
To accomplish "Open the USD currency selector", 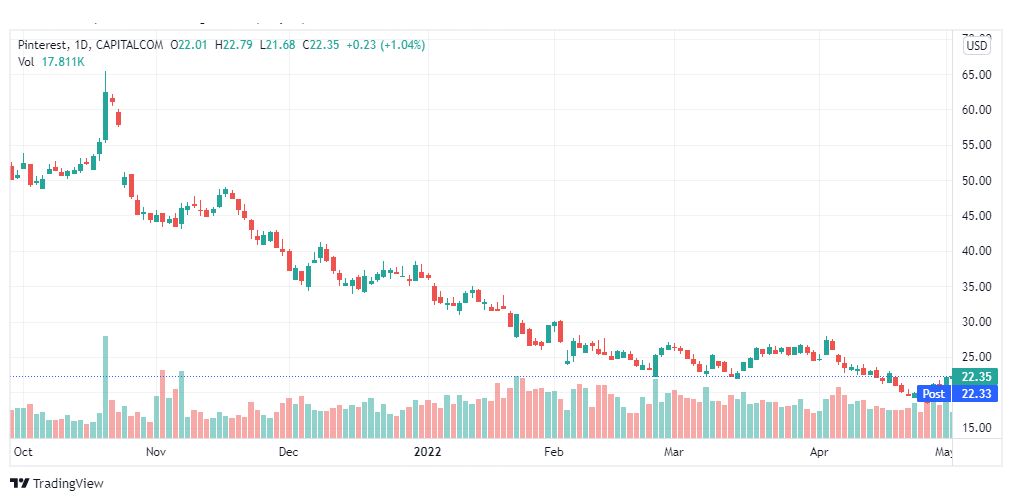I will point(976,46).
